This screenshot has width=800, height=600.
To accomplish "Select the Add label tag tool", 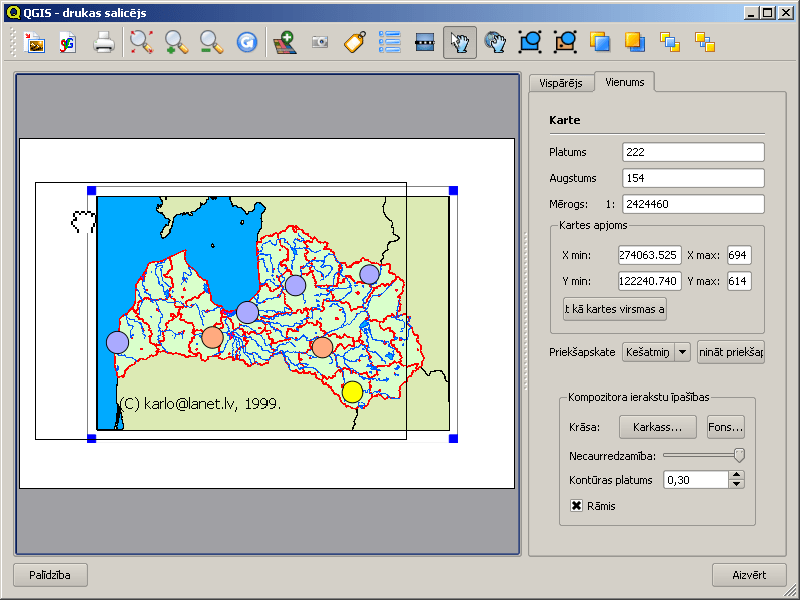I will (355, 43).
